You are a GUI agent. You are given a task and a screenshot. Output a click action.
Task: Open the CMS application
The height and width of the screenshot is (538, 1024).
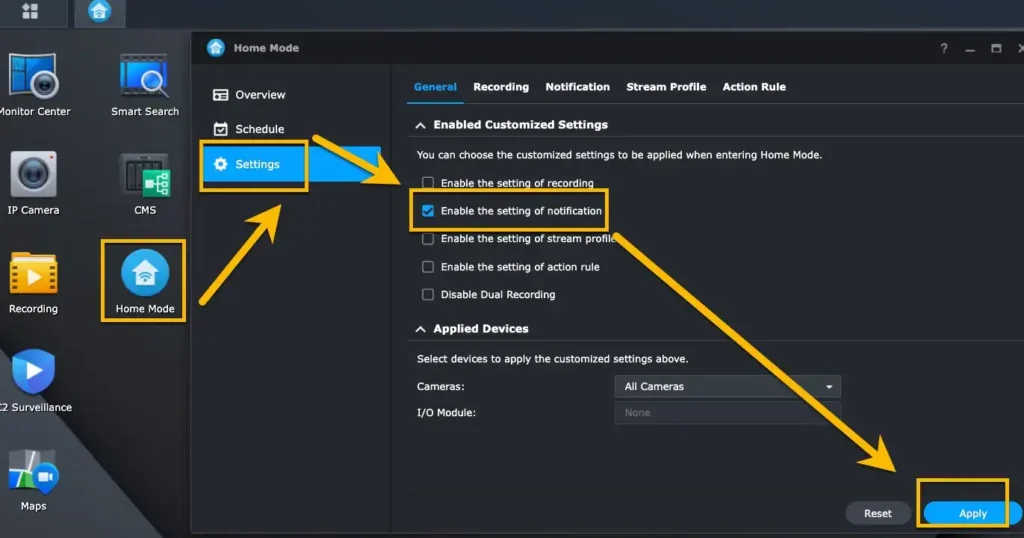[145, 183]
